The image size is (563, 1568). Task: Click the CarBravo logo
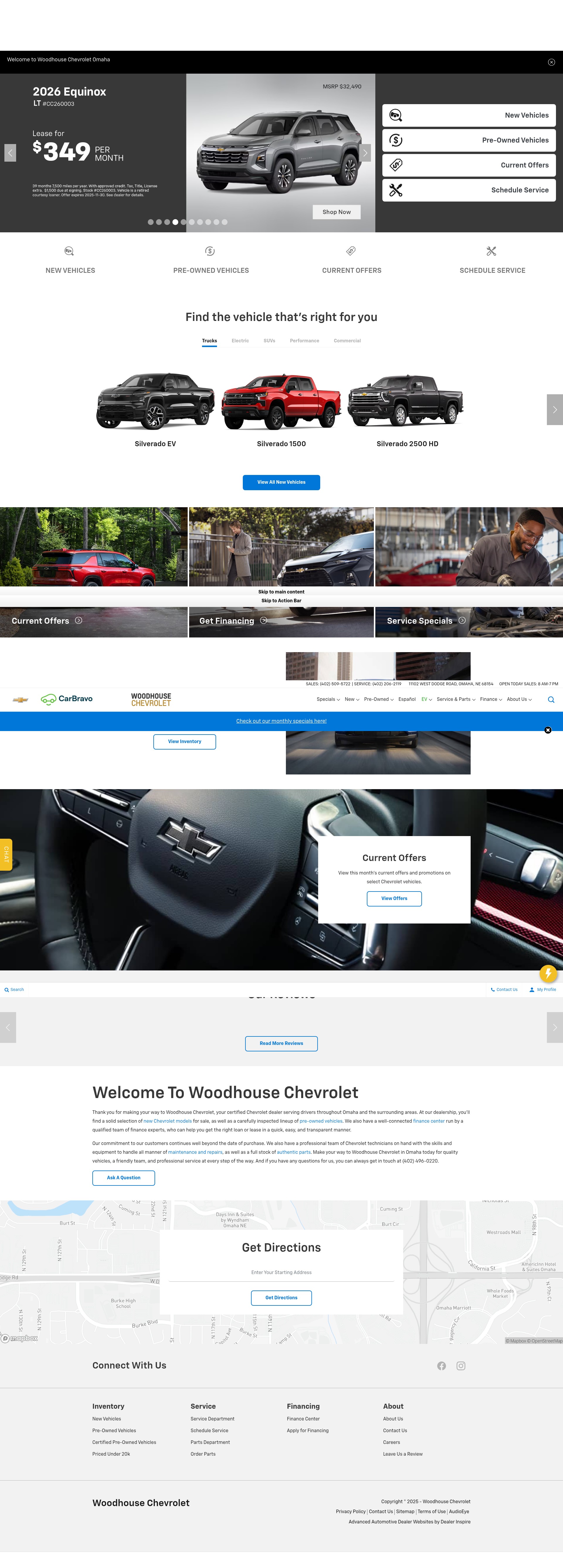pos(67,699)
